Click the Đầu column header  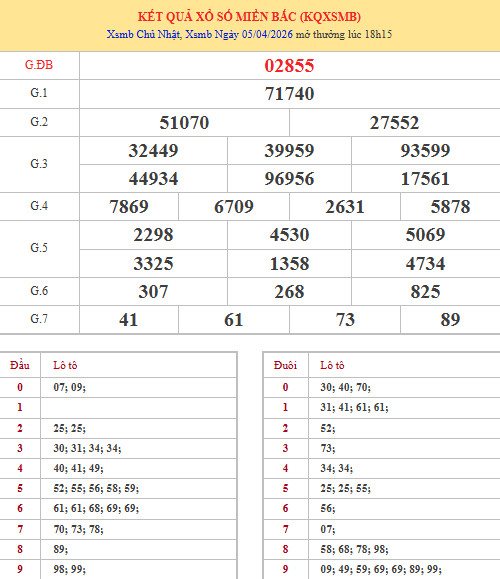(20, 365)
